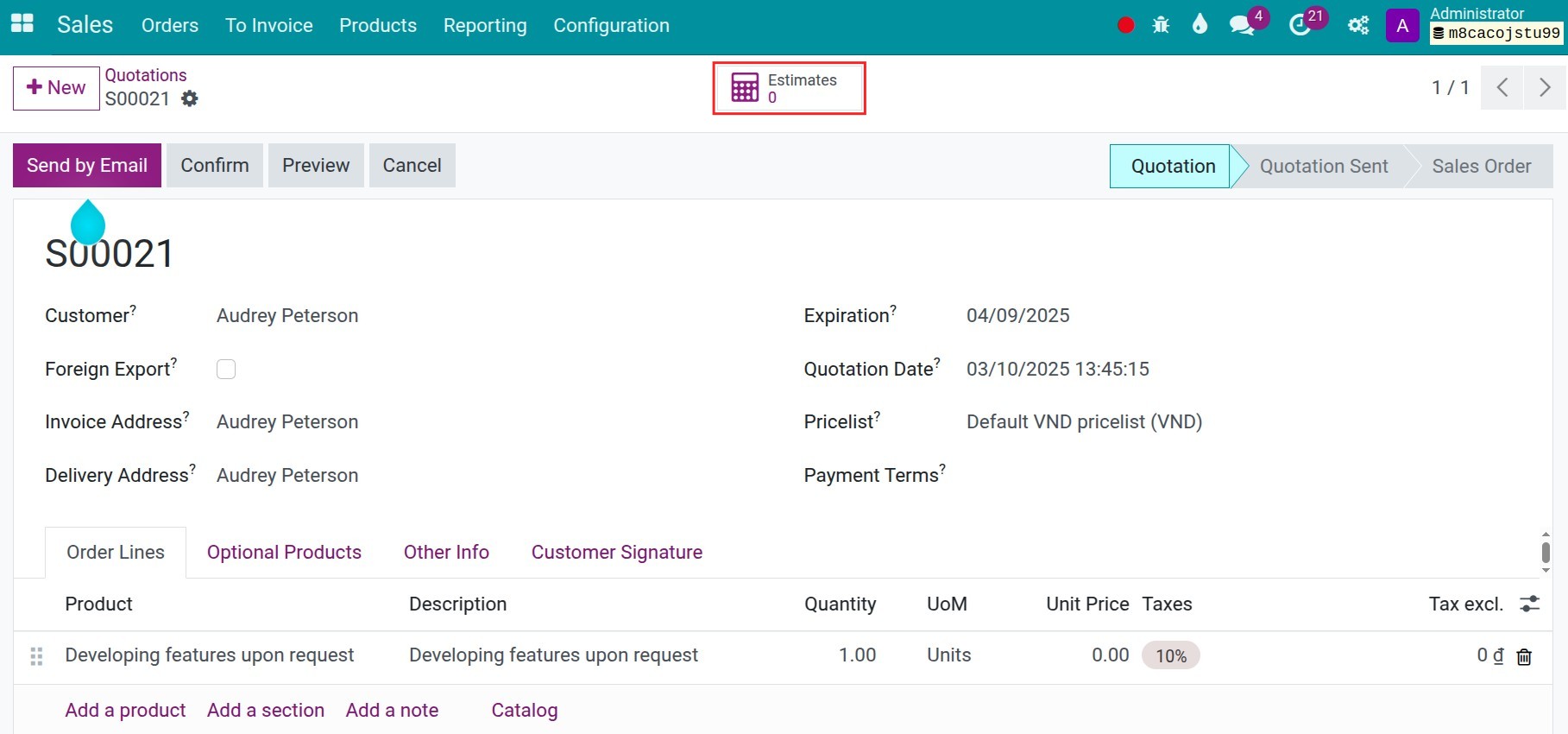Go to the previous record arrow
This screenshot has width=1568, height=734.
[1502, 87]
